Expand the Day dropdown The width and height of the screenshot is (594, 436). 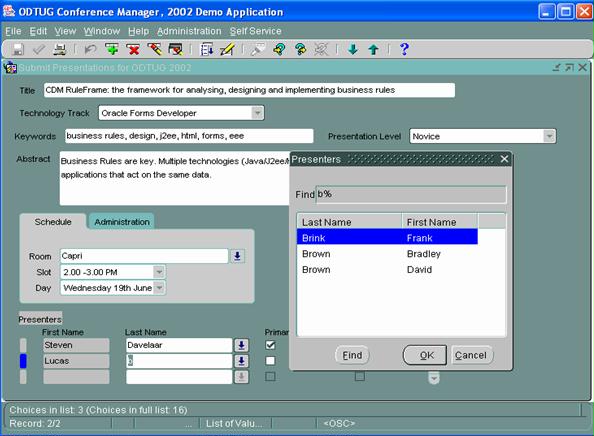click(x=159, y=288)
